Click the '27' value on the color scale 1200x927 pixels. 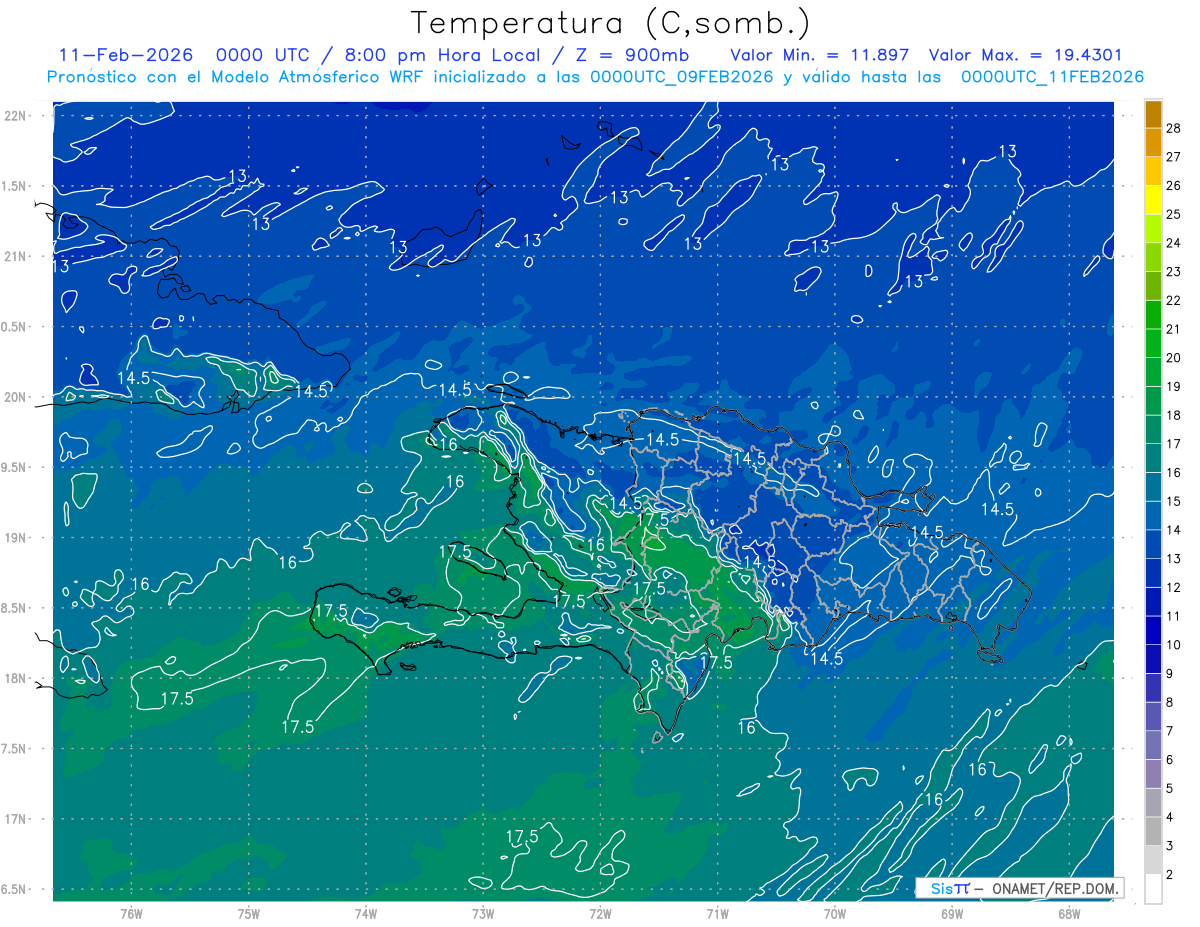click(1173, 157)
